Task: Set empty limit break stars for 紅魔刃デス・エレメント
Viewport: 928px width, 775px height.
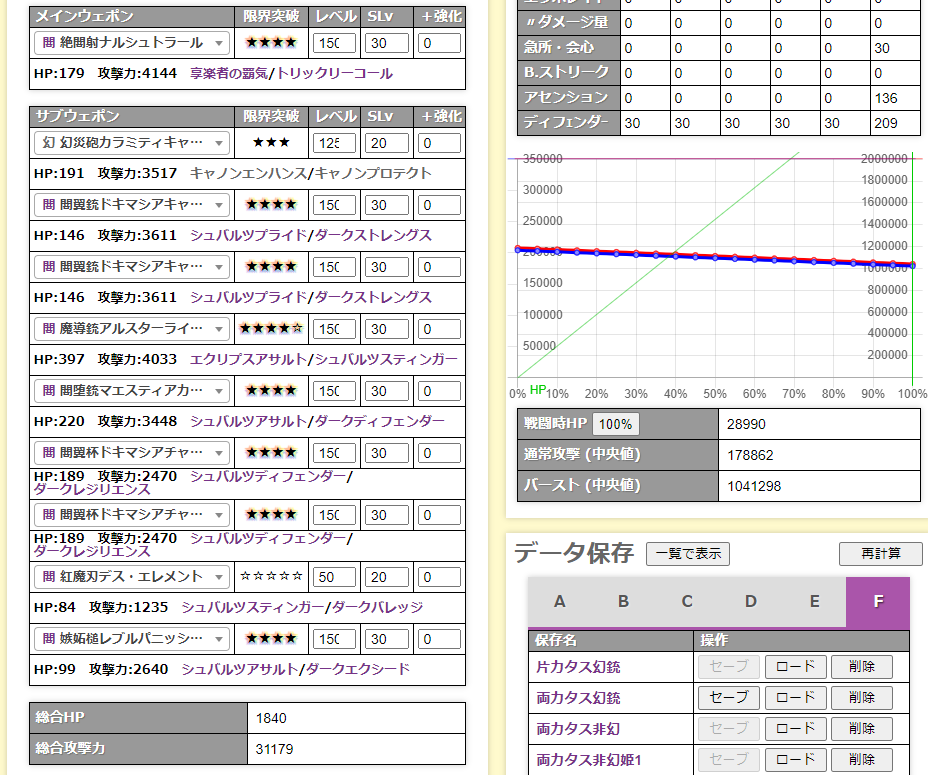Action: pos(271,576)
